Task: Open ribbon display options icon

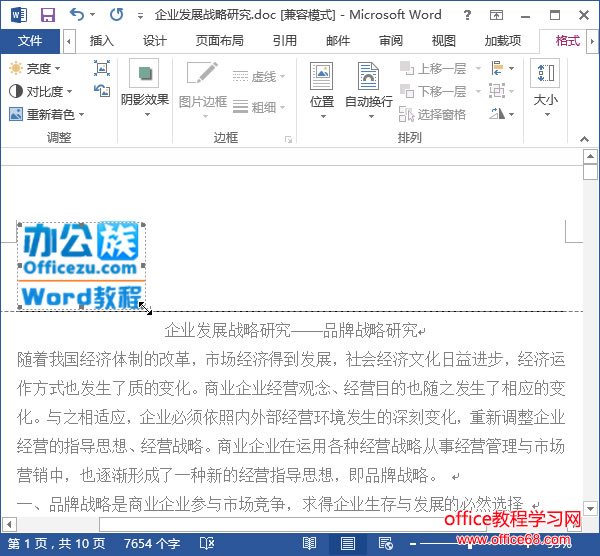Action: [x=496, y=15]
